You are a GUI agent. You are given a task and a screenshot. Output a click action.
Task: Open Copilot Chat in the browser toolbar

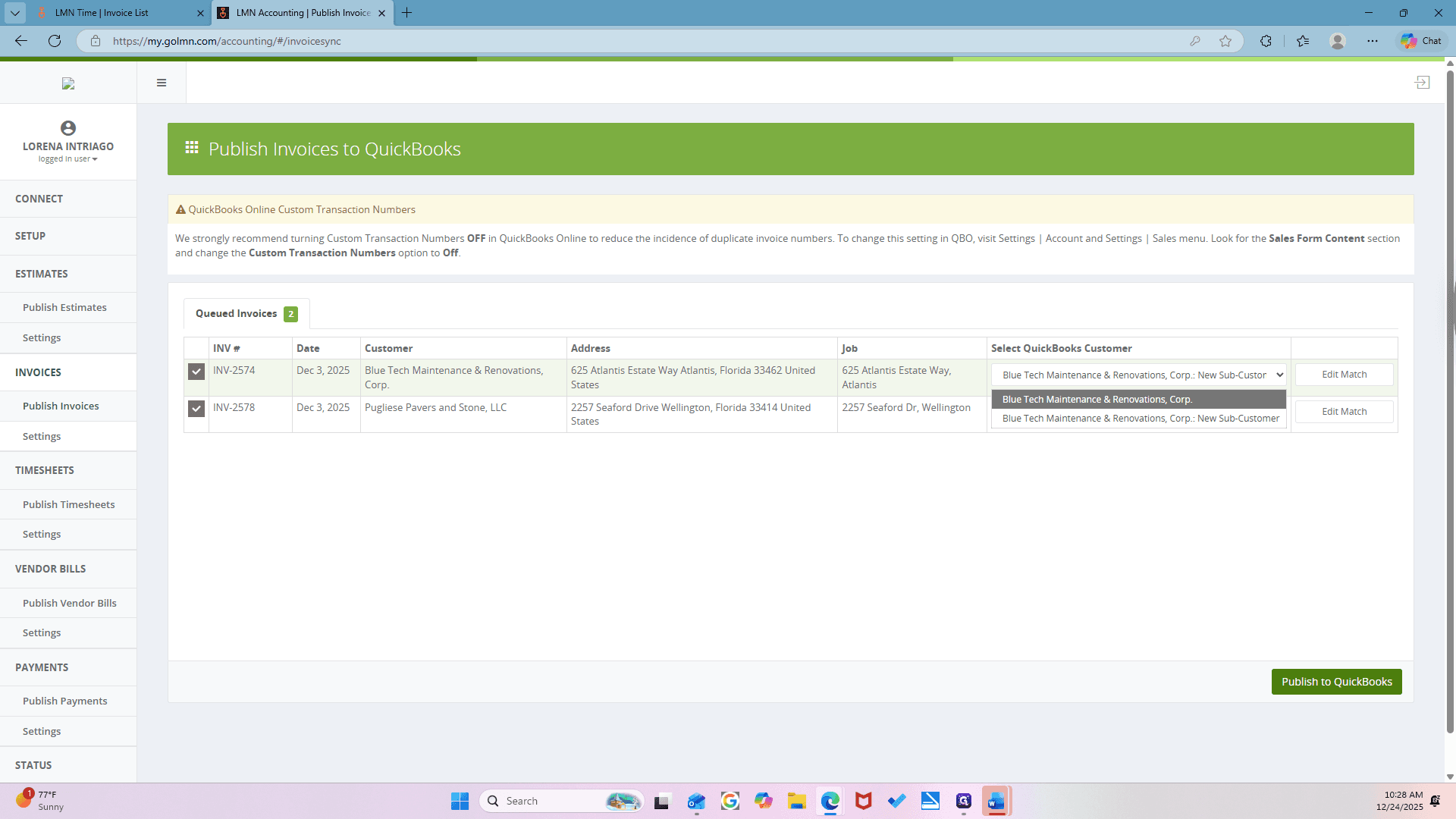coord(1421,41)
